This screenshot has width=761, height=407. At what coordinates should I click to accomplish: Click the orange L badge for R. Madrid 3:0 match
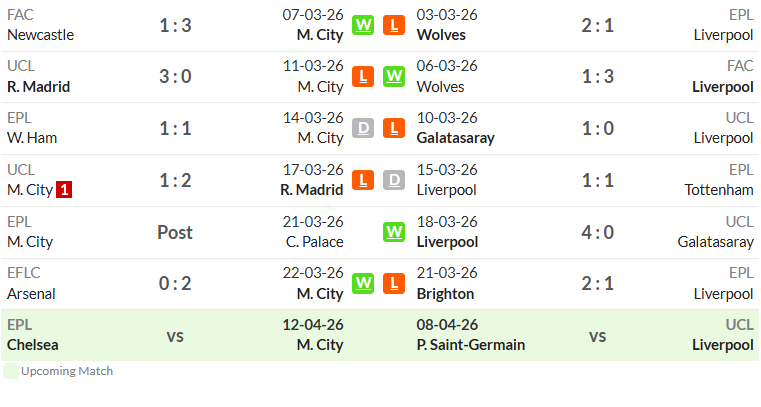pos(363,76)
